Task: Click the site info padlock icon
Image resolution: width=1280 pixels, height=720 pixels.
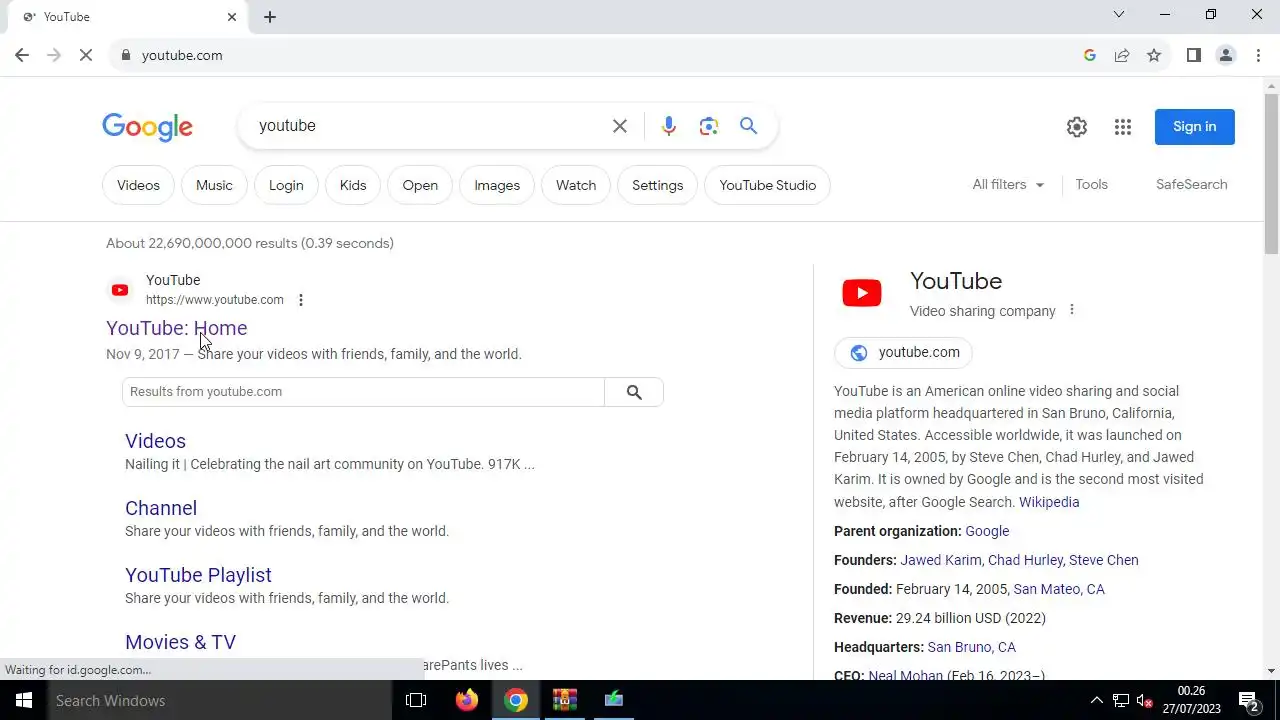Action: point(126,55)
